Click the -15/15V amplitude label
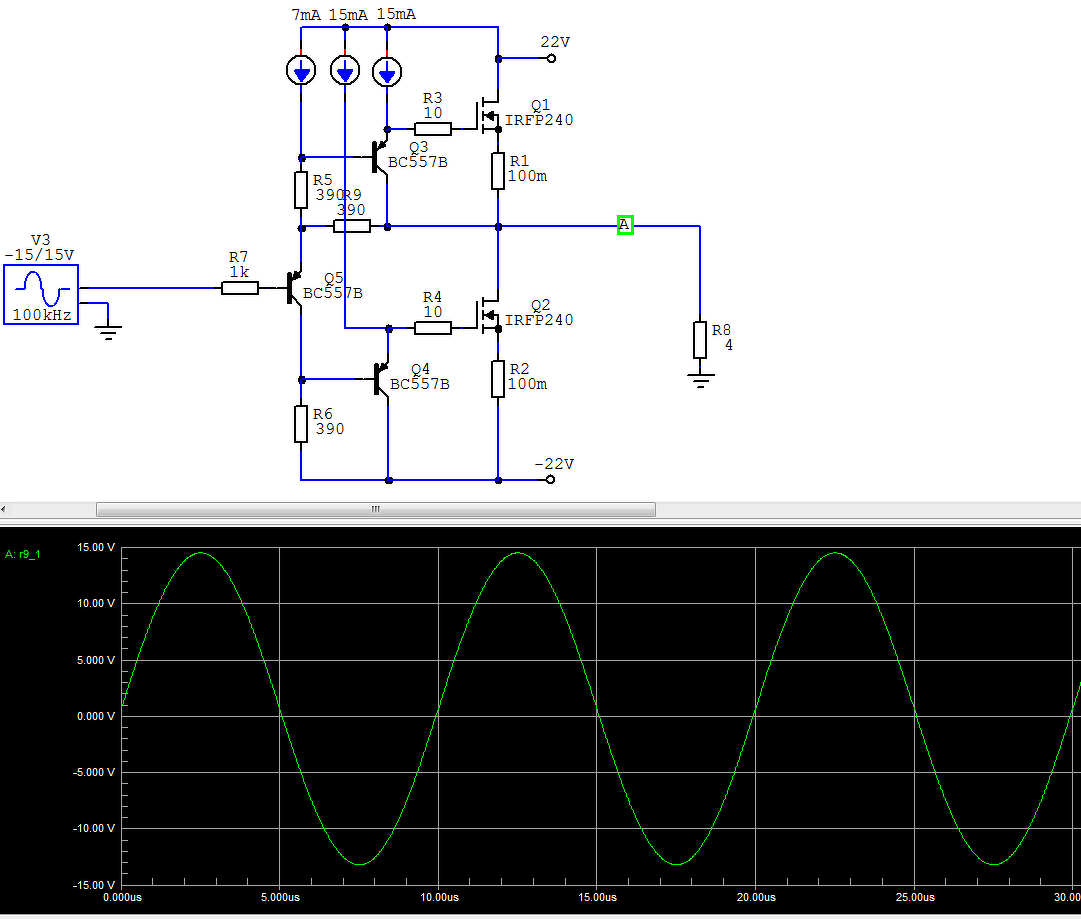Image resolution: width=1081 pixels, height=919 pixels. click(39, 255)
